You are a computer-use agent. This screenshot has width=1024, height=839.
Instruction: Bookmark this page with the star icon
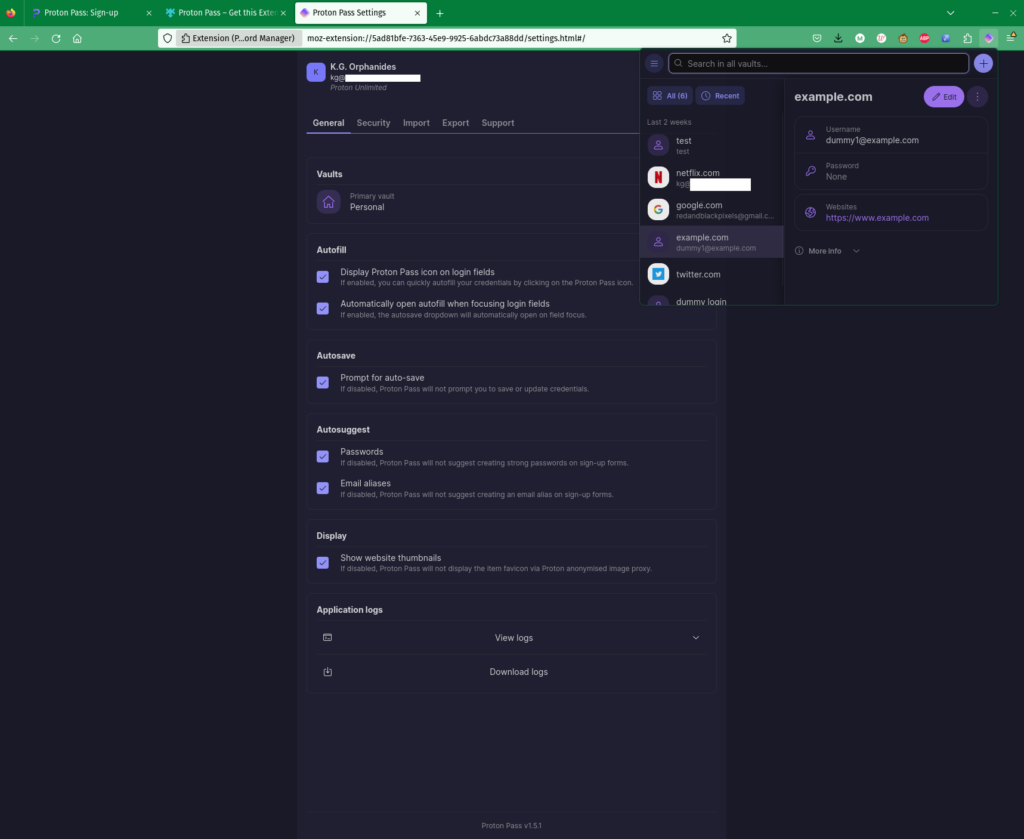tap(727, 39)
